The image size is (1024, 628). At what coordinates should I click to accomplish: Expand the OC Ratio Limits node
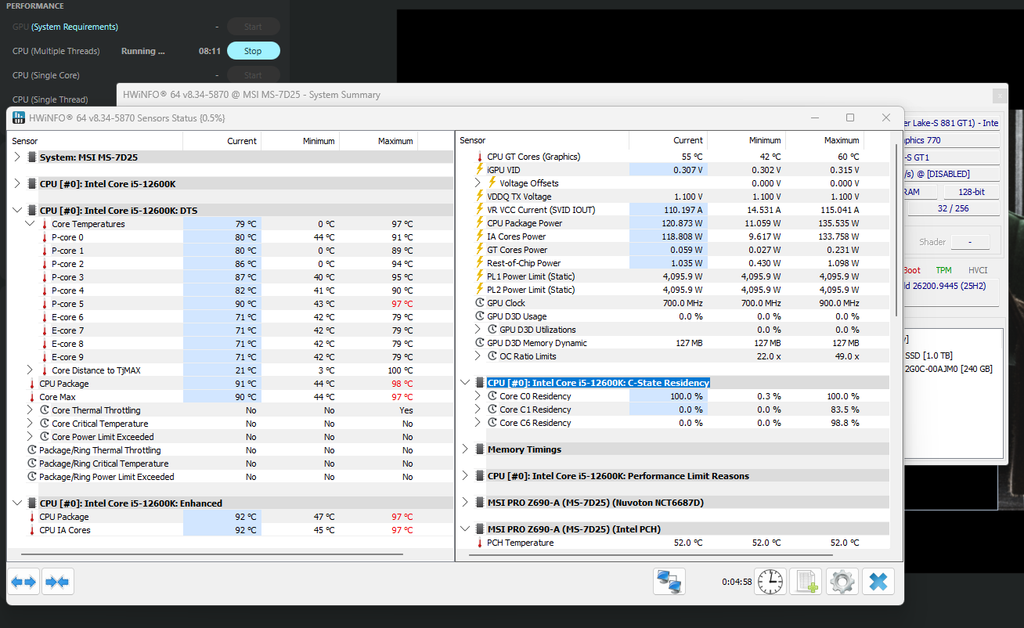tap(477, 356)
